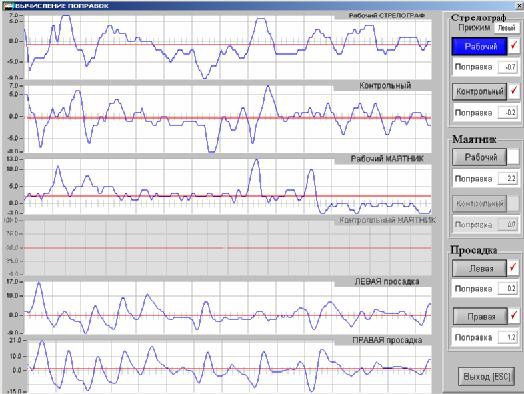Click the disabled box beside Маятник Контрольный

[514, 203]
